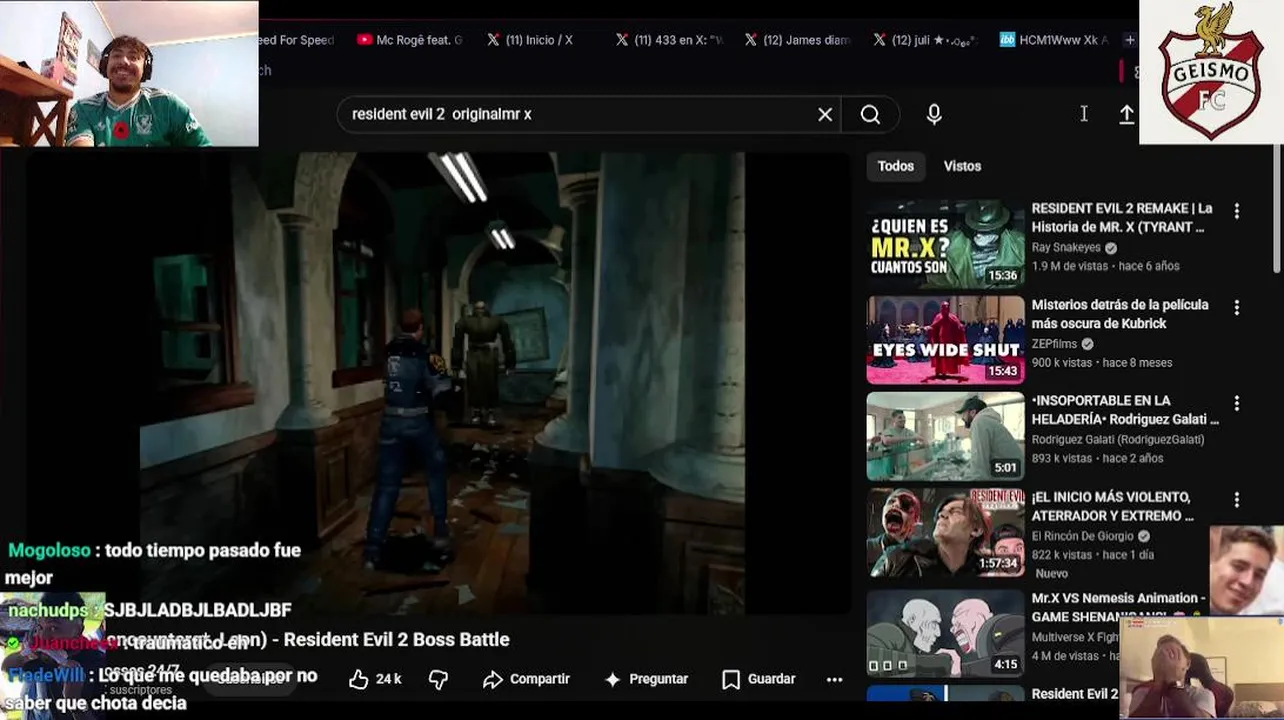This screenshot has width=1284, height=720.
Task: Go to ZEPfilms channel
Action: [1054, 344]
